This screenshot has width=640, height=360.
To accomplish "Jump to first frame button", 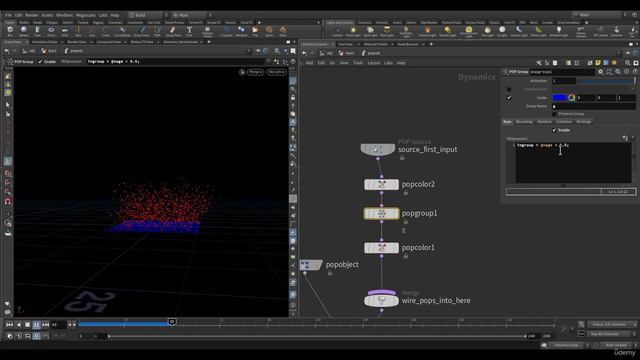I will [9, 325].
